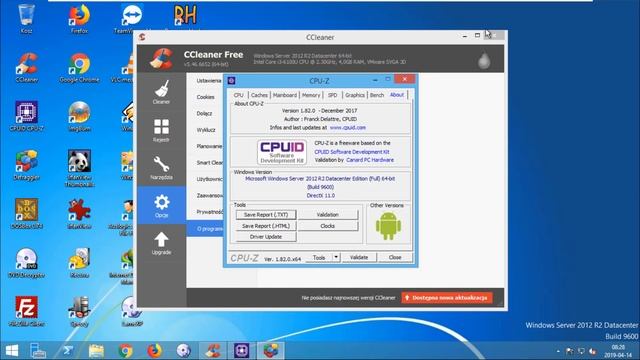The height and width of the screenshot is (360, 640).
Task: Click the Validation button in Tools group
Action: click(328, 215)
